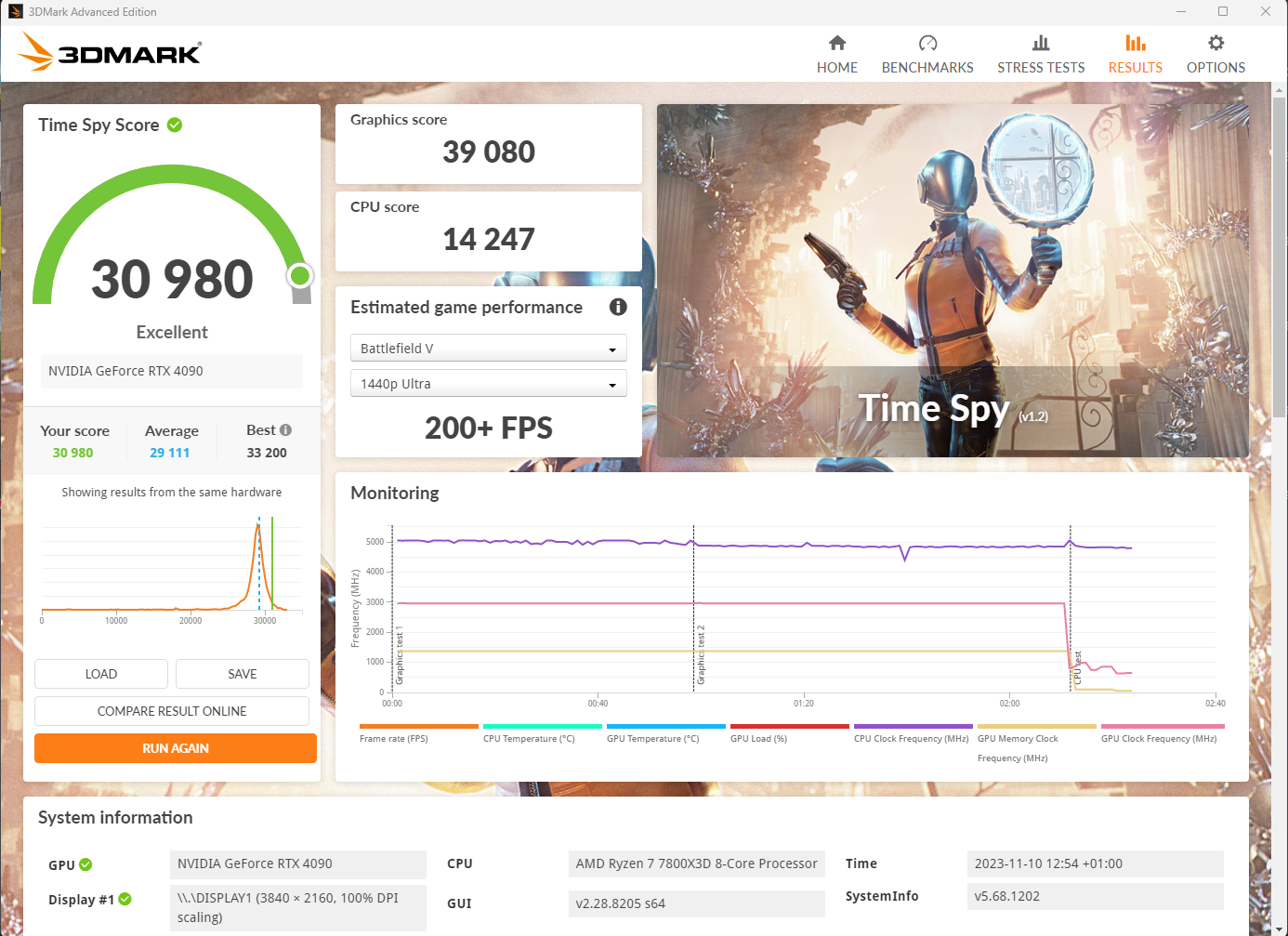Image resolution: width=1288 pixels, height=936 pixels.
Task: Click the NVIDIA GeForce RTX 4090 GPU field in System information
Action: pos(298,863)
